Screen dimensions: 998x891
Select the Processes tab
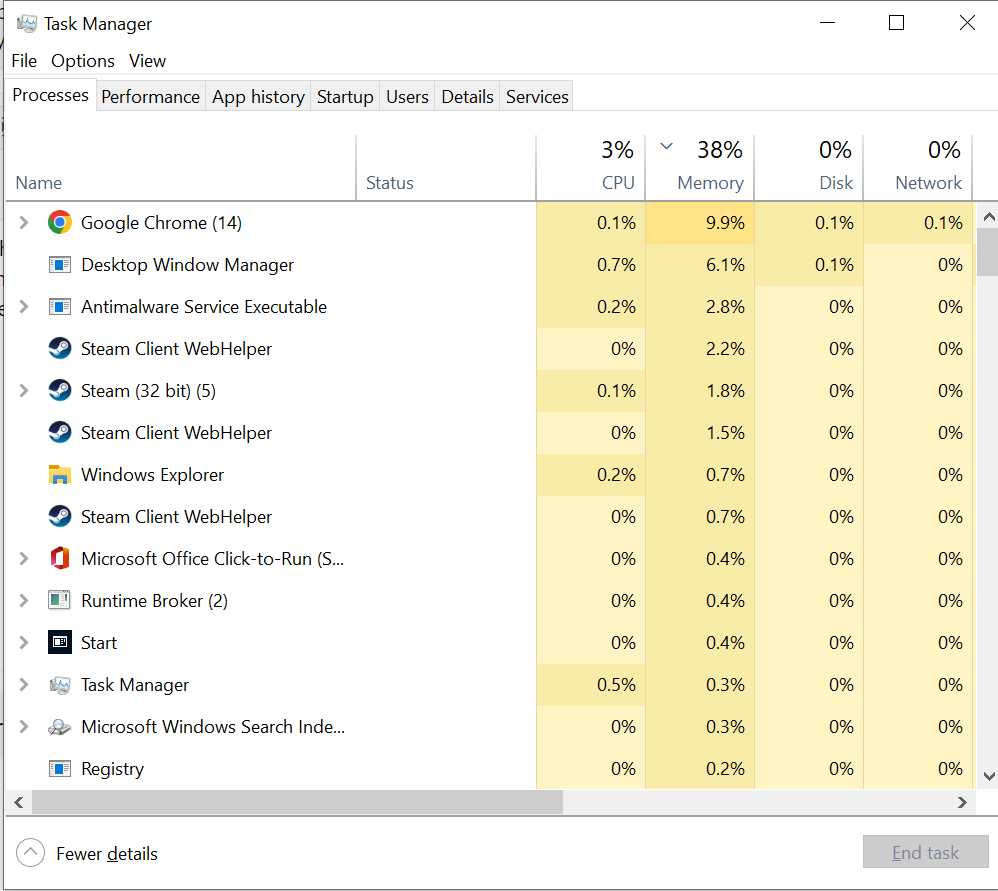tap(50, 95)
